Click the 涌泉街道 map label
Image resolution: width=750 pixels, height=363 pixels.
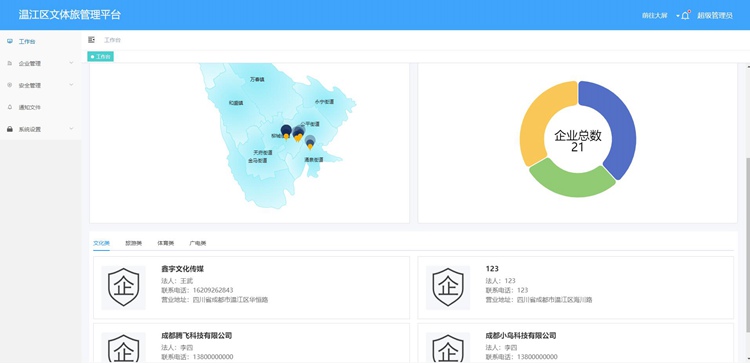[314, 160]
